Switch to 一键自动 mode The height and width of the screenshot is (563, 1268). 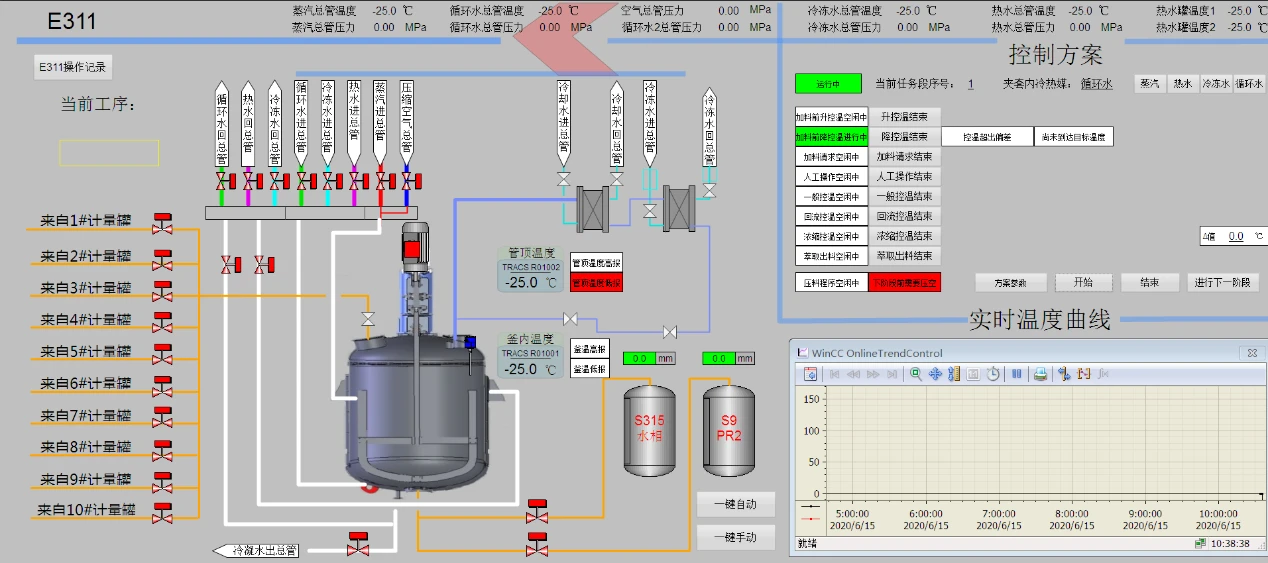(x=735, y=504)
